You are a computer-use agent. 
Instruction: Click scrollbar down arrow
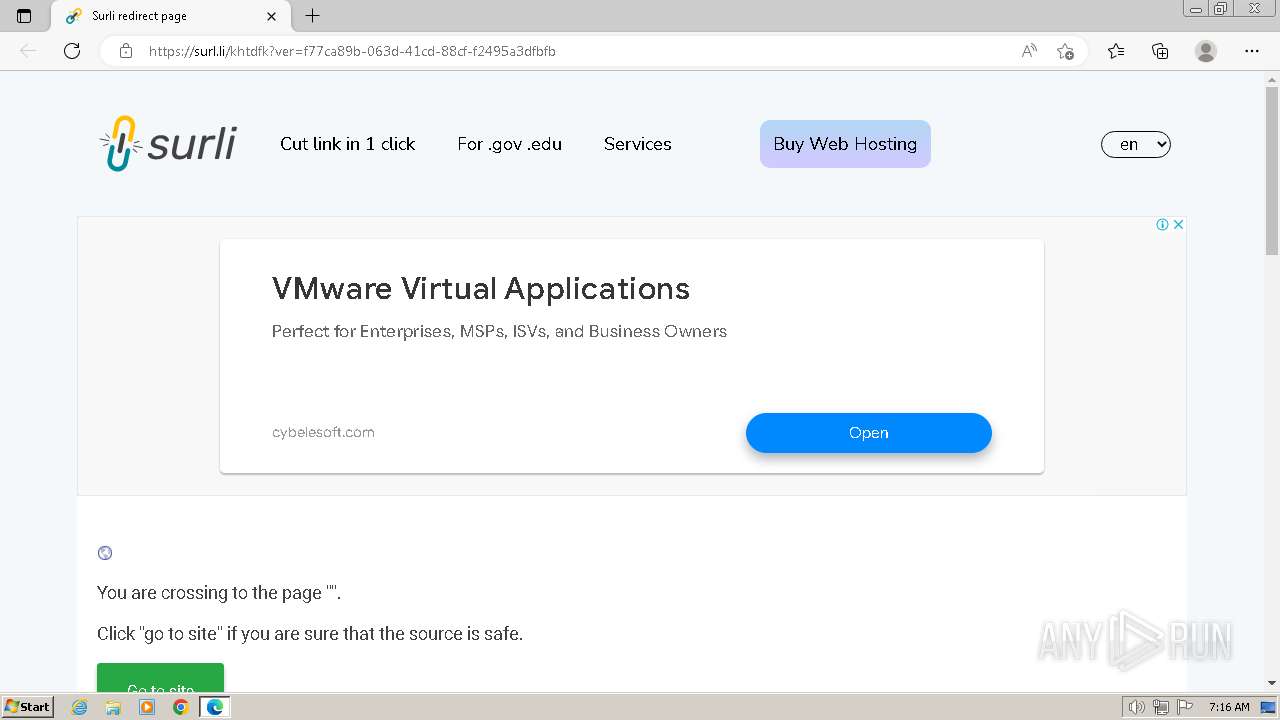pyautogui.click(x=1272, y=683)
